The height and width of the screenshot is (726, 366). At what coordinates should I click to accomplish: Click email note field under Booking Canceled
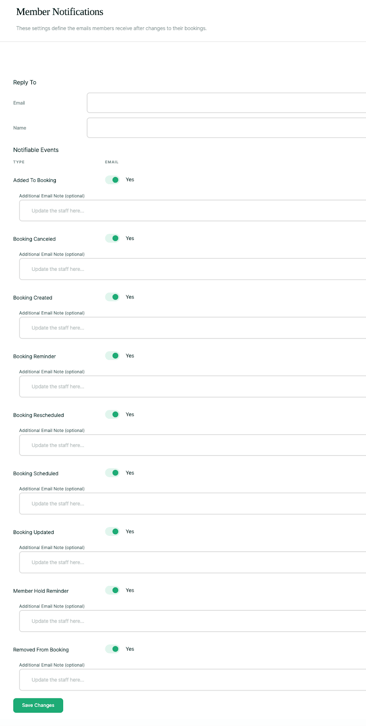193,269
